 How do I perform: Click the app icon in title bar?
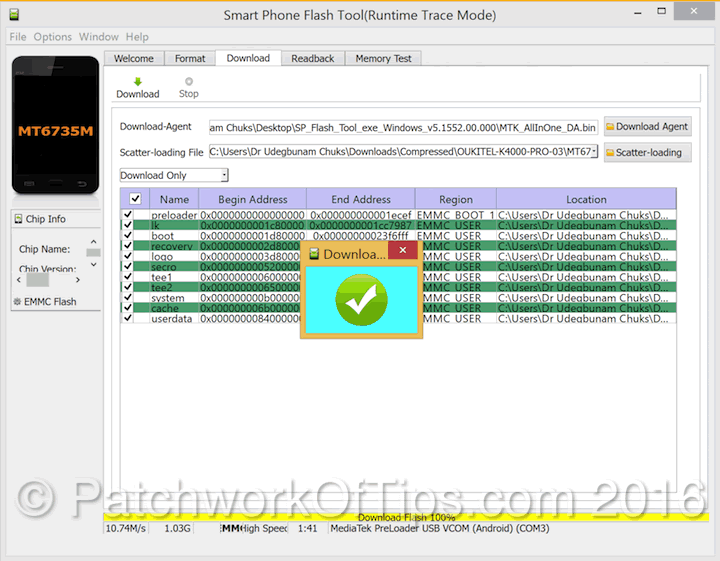point(14,15)
